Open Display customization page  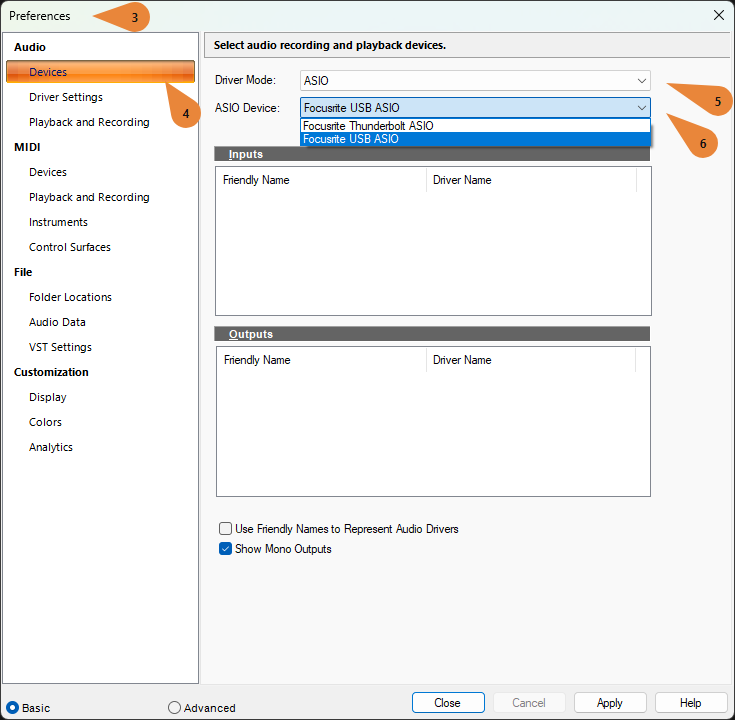tap(48, 397)
